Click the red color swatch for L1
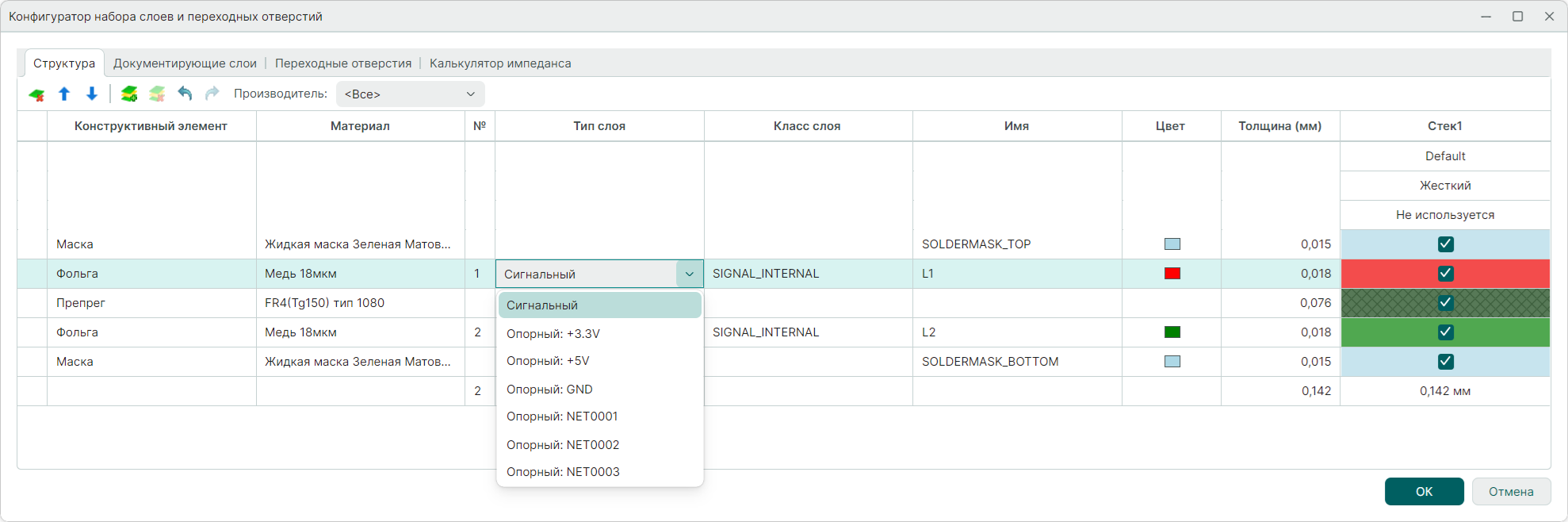The width and height of the screenshot is (1568, 522). (1172, 274)
